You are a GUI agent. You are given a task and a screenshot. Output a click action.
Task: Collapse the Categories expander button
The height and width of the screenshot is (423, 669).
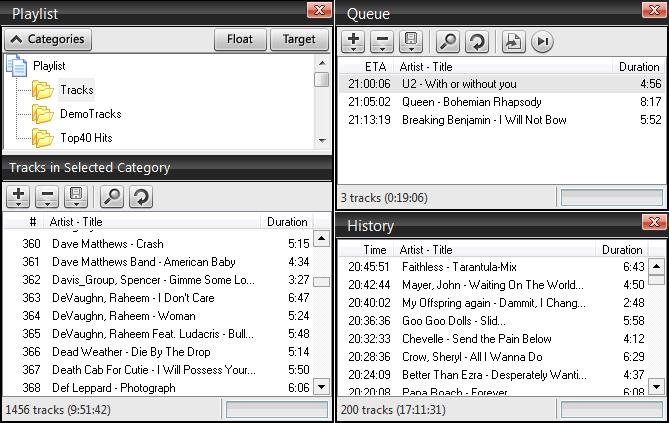click(47, 40)
